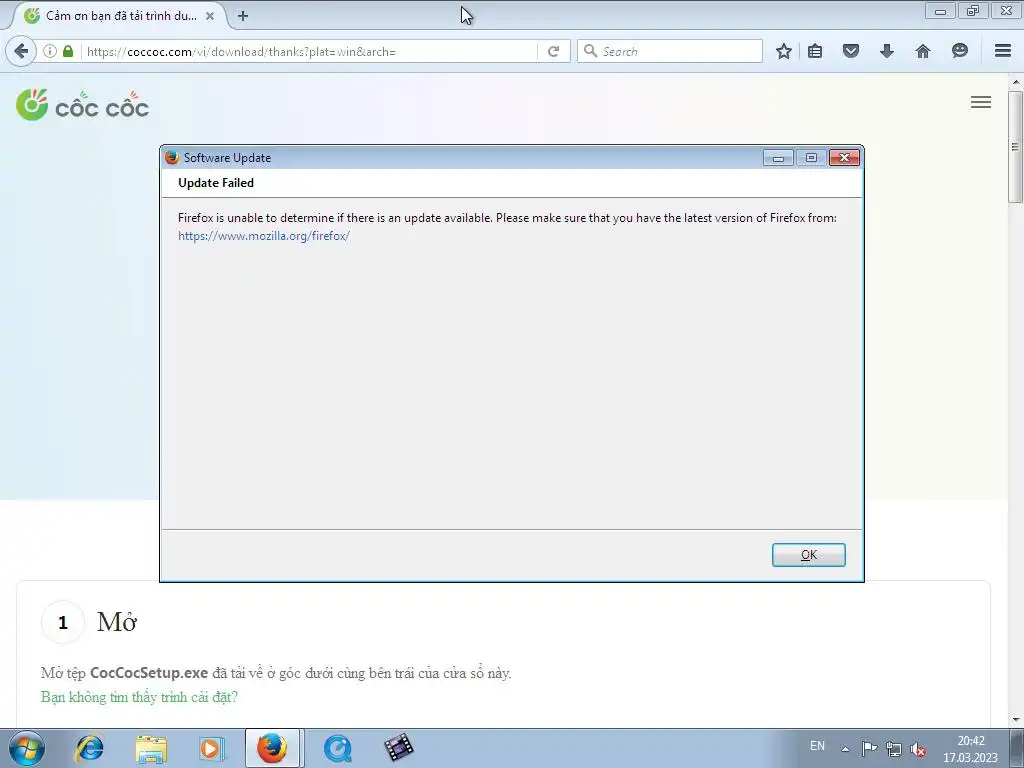Image resolution: width=1024 pixels, height=768 pixels.
Task: Go to the Firefox home page icon
Action: click(x=923, y=51)
